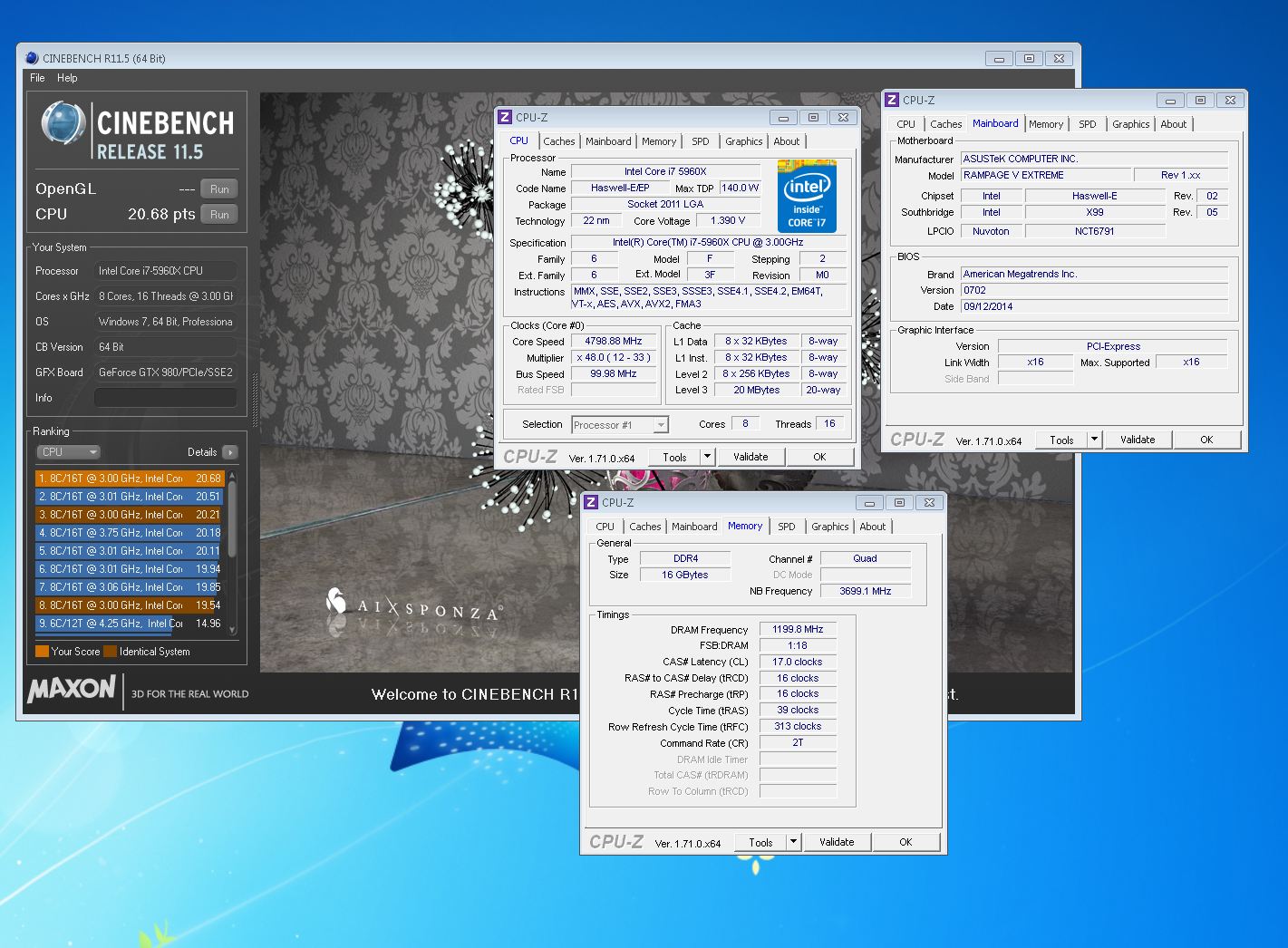Click Tools button in Mainboard window
Image resolution: width=1288 pixels, height=948 pixels.
(1062, 440)
